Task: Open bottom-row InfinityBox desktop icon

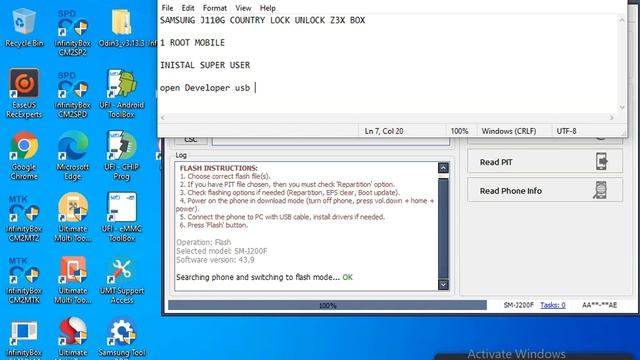Action: pos(24,339)
